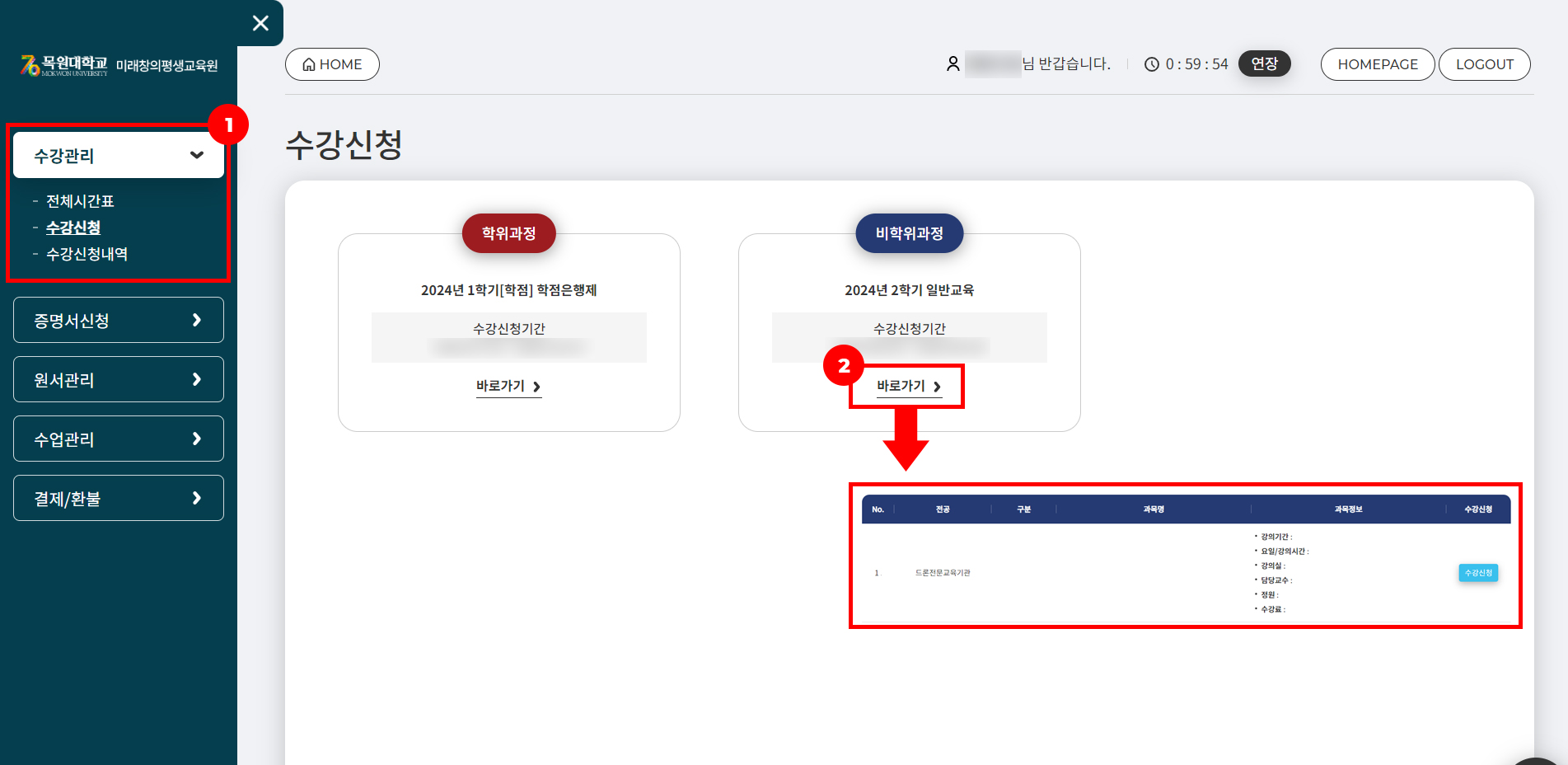The height and width of the screenshot is (765, 1568).
Task: Extend the session with 연장 button
Action: pos(1264,63)
